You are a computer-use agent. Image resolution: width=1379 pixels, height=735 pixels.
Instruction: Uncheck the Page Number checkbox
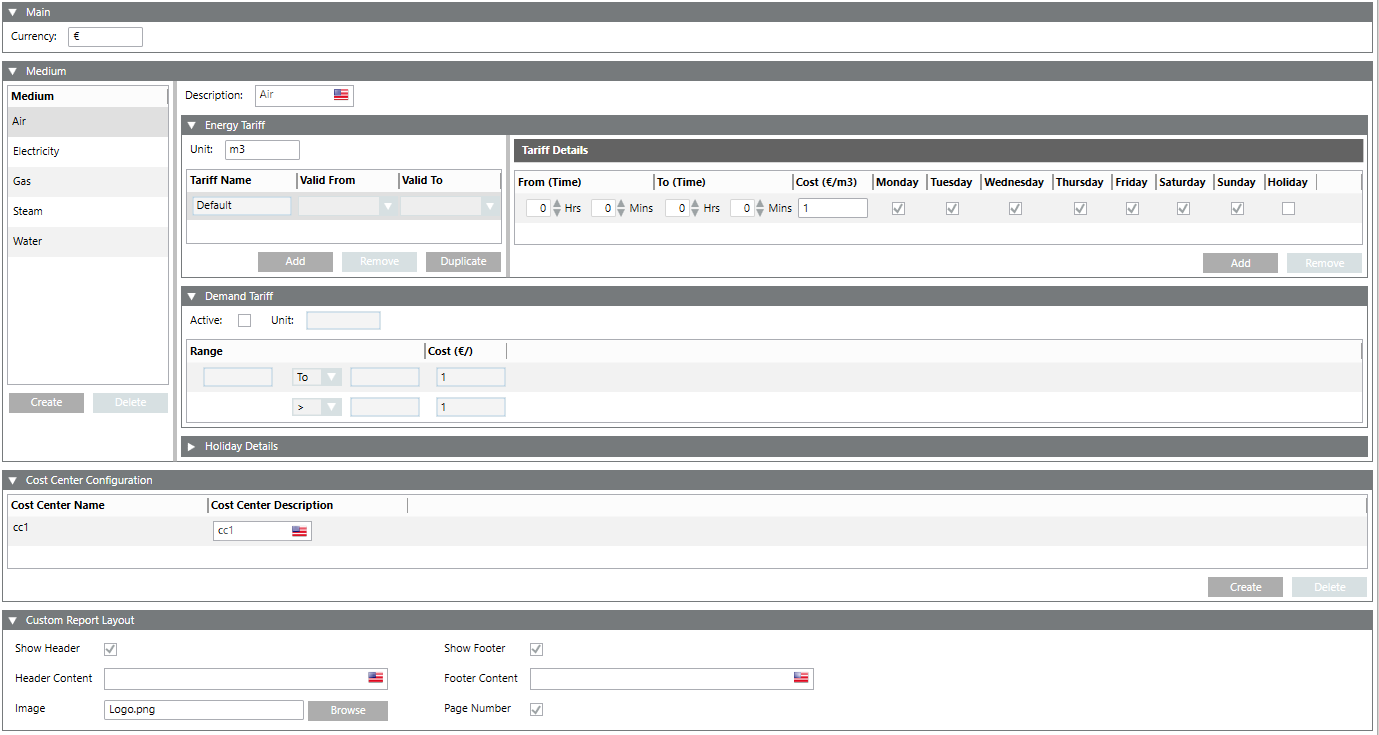pyautogui.click(x=537, y=709)
